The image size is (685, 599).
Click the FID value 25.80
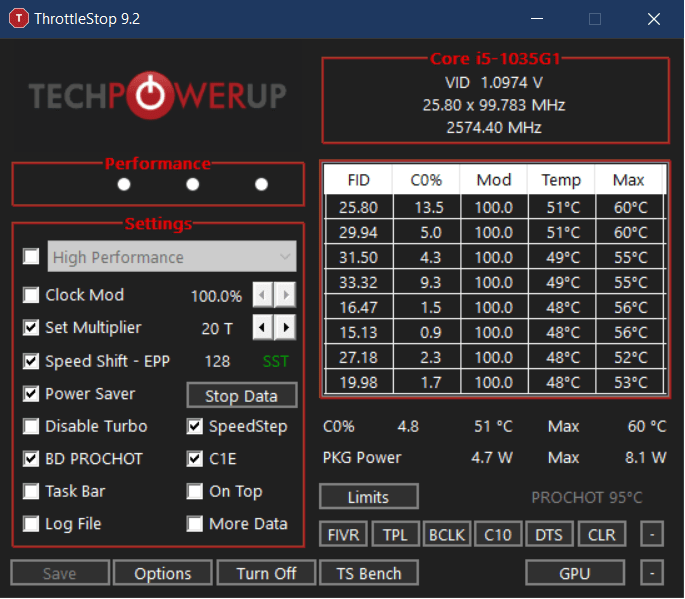click(x=358, y=207)
